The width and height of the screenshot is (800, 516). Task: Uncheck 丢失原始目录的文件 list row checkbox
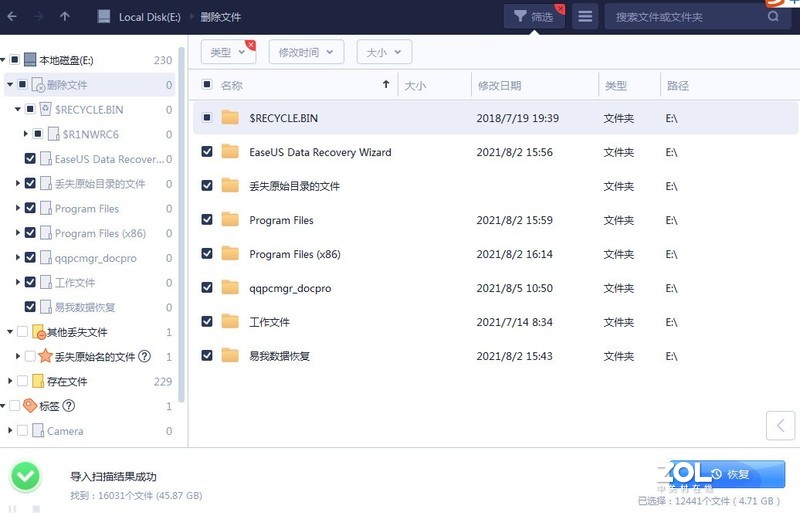(207, 185)
